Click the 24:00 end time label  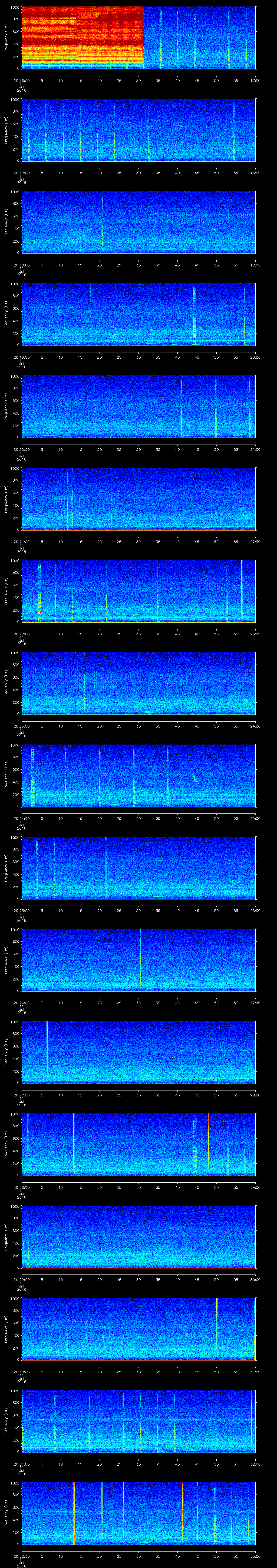coord(255,726)
